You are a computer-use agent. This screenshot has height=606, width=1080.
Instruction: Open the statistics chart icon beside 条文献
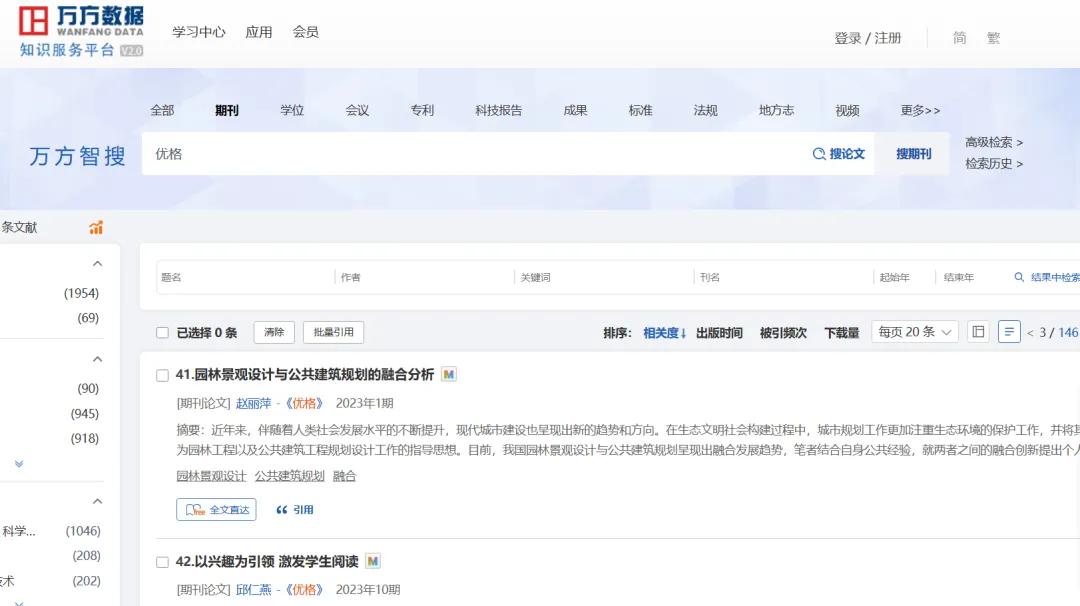coord(96,227)
